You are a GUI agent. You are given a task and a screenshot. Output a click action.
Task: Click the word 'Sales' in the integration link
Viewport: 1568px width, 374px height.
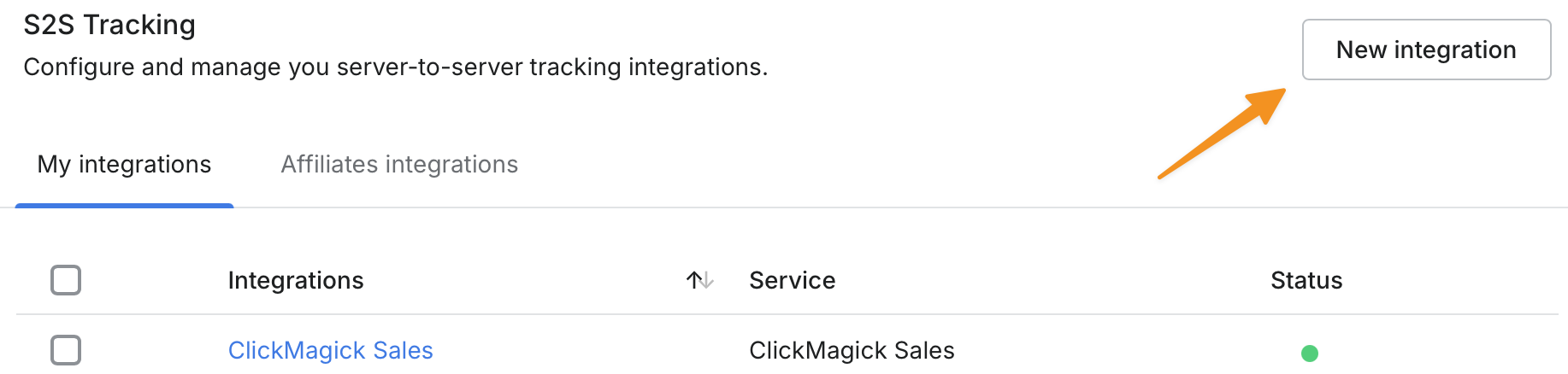[x=403, y=350]
